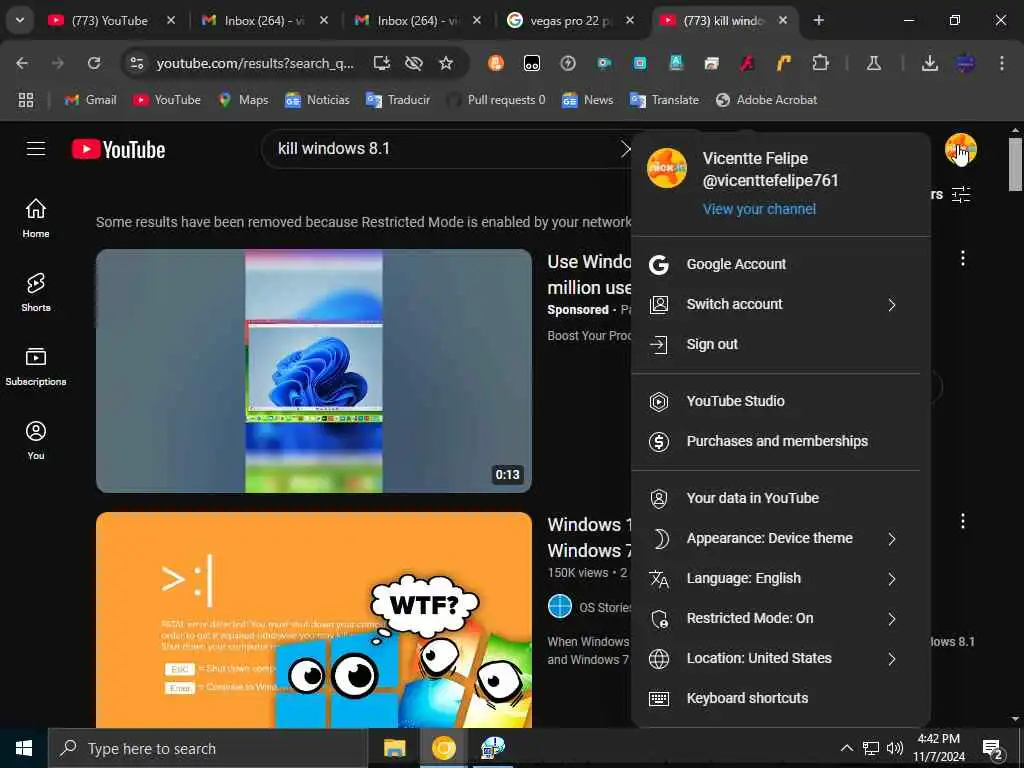Screen dimensions: 1024x768
Task: View site information icon in address bar
Action: [136, 63]
